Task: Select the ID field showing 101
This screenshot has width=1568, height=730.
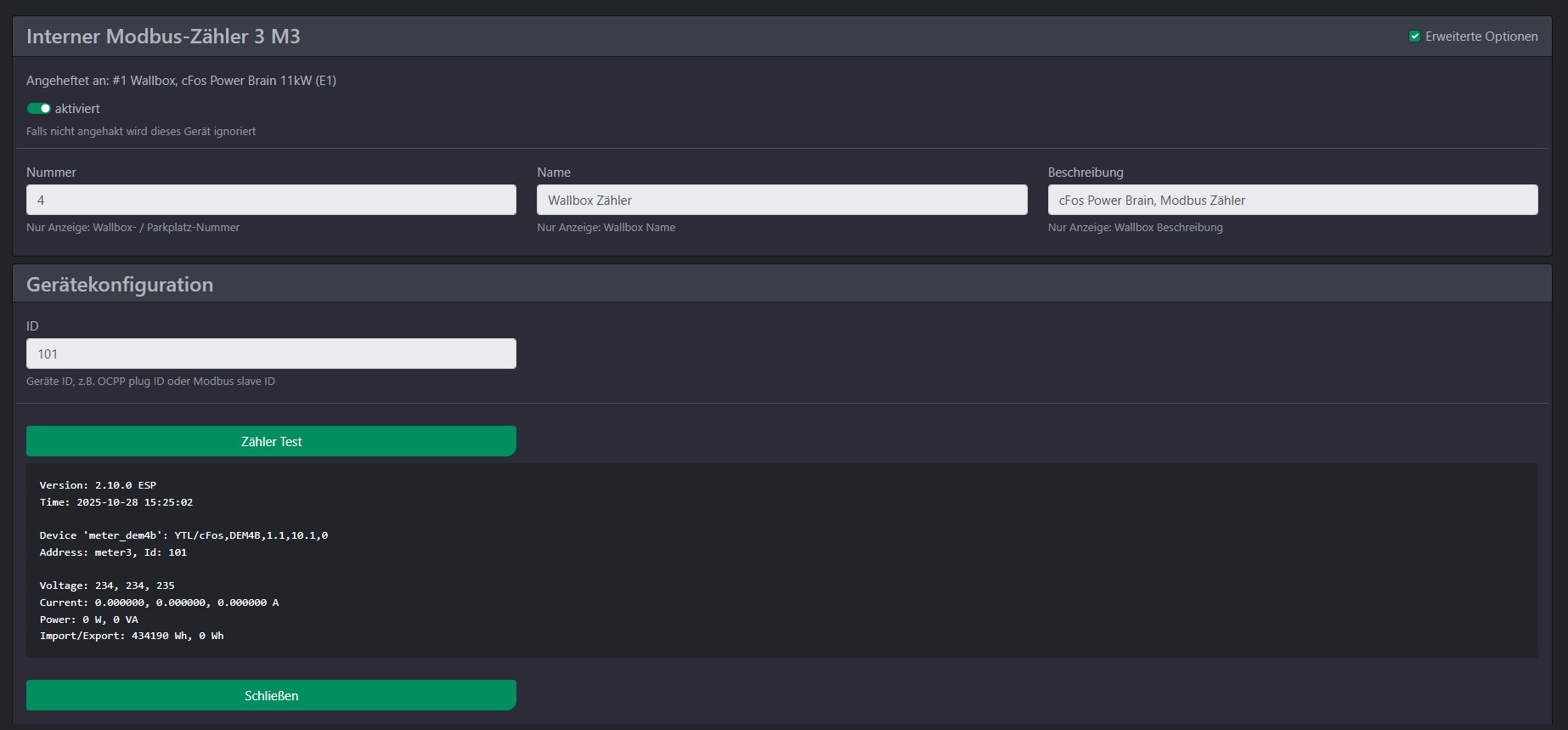Action: [271, 354]
